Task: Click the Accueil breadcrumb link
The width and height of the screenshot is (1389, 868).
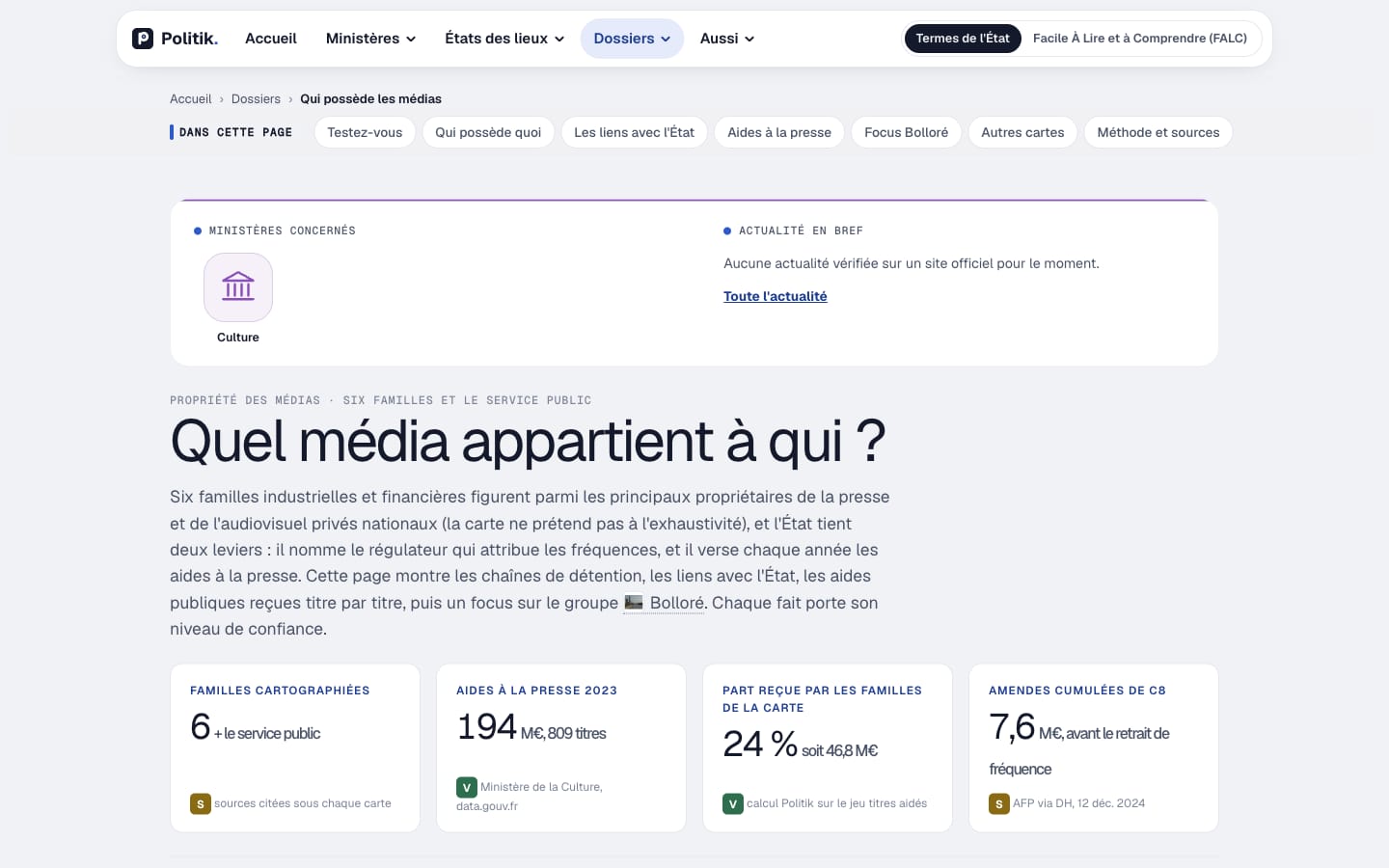Action: click(191, 99)
